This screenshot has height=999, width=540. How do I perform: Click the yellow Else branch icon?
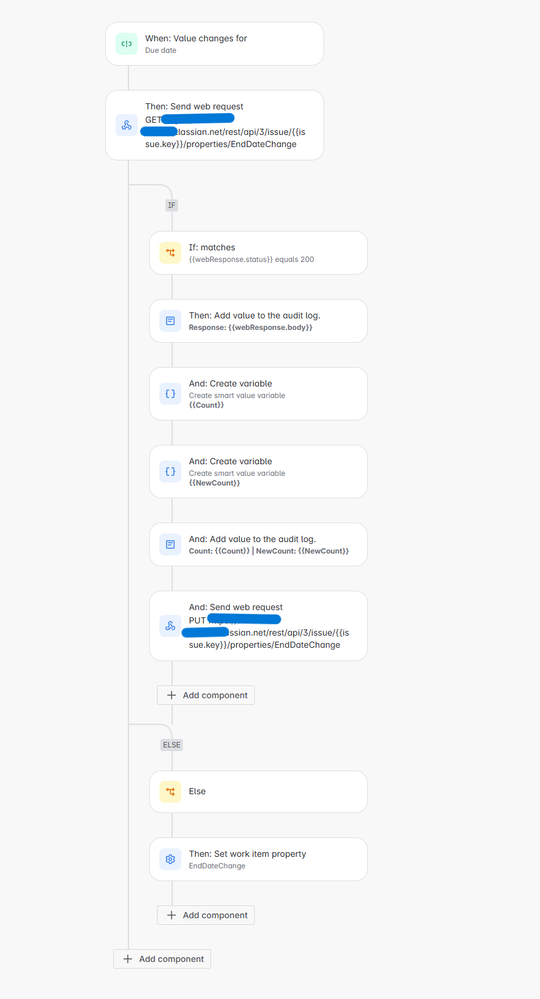[170, 791]
